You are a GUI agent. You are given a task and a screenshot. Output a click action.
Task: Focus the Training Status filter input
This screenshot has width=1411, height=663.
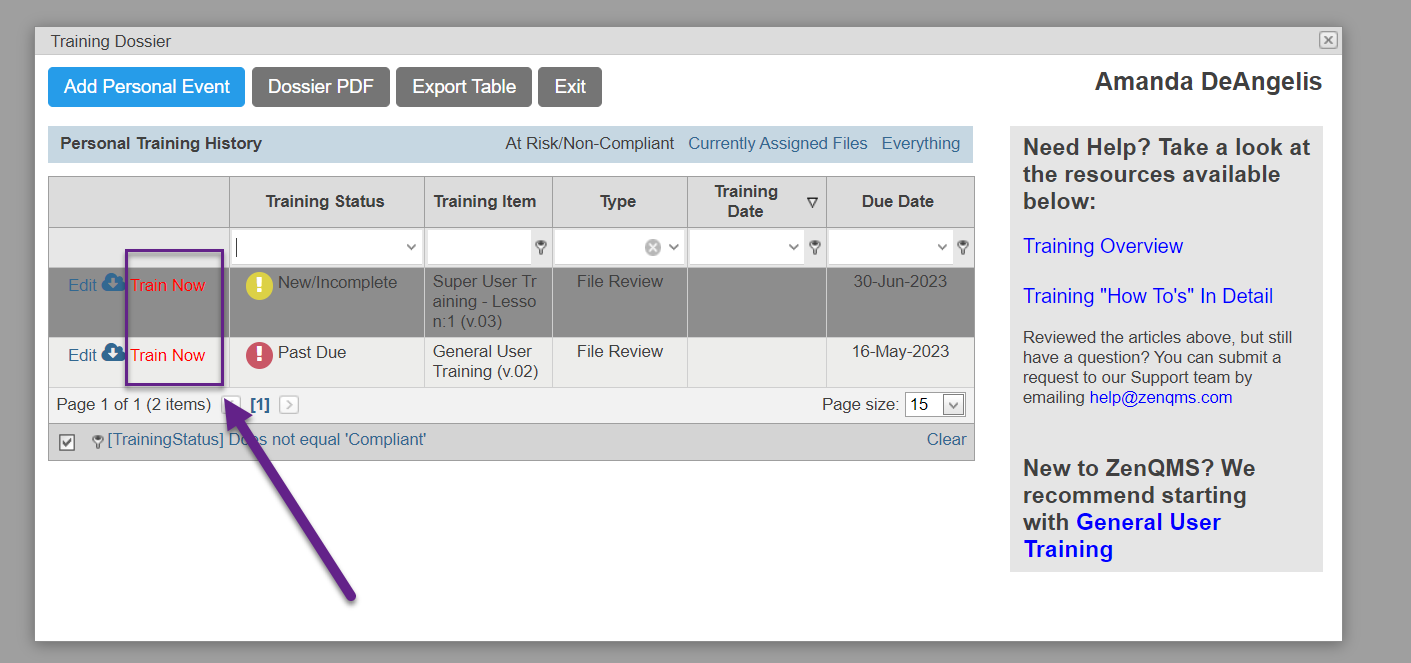click(x=318, y=247)
